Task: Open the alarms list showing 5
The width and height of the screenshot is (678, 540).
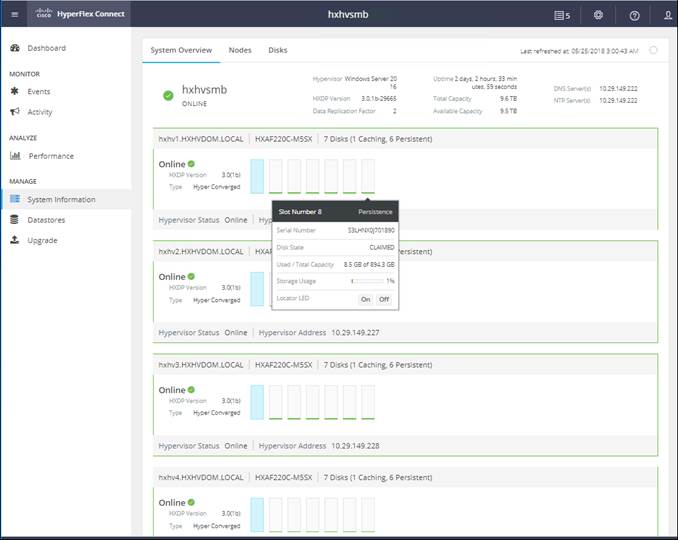Action: click(x=562, y=16)
